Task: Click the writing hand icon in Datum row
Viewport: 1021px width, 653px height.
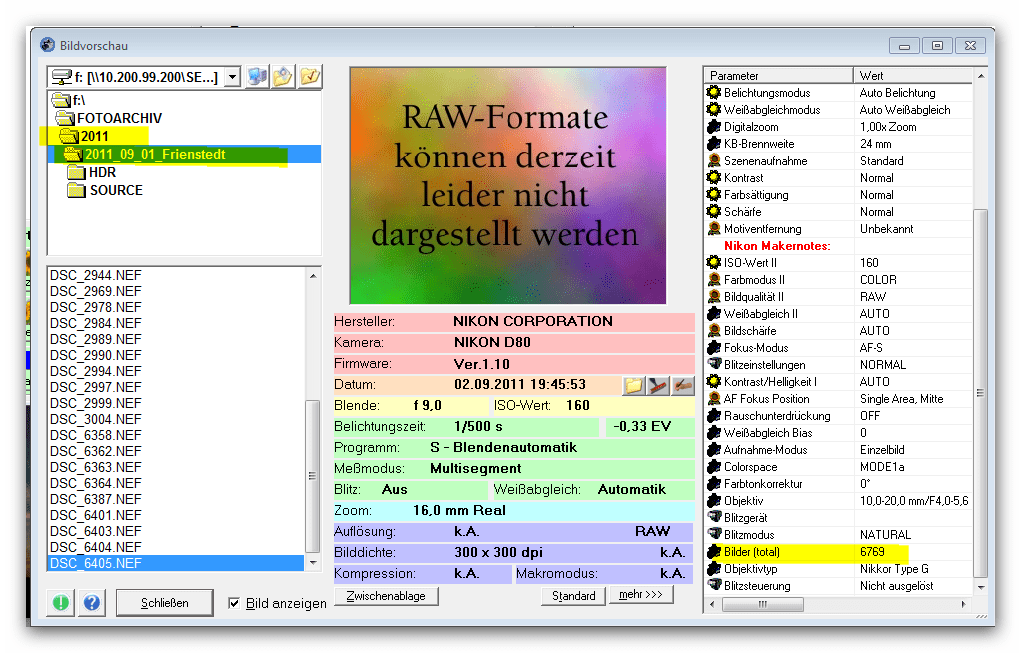Action: point(682,385)
